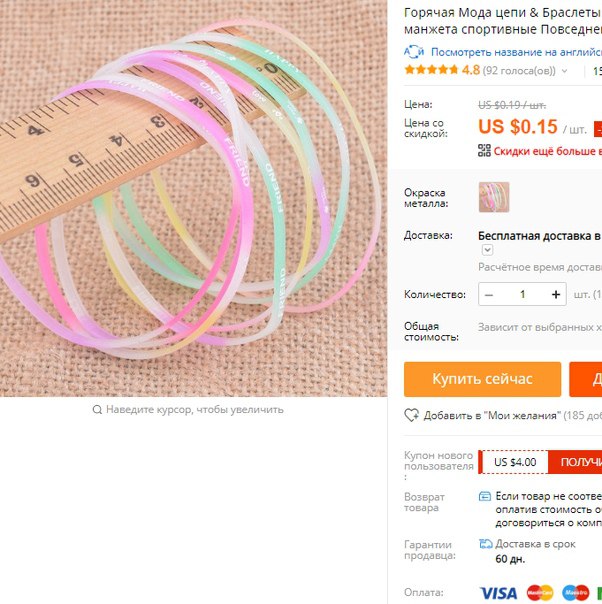The image size is (602, 604).
Task: Click the VISA payment logo
Action: (498, 593)
